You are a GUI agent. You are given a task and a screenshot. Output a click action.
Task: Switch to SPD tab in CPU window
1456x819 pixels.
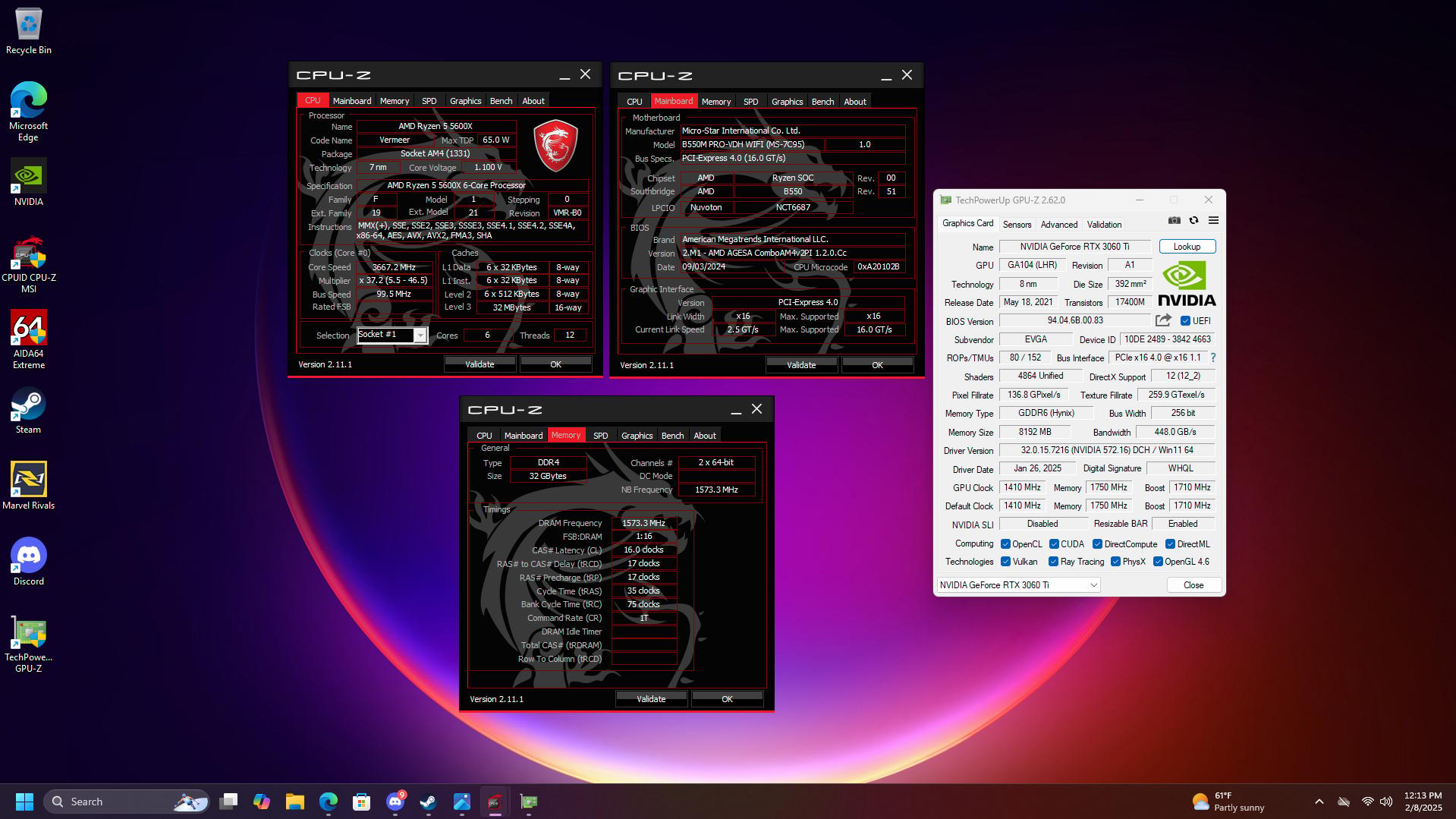(429, 101)
